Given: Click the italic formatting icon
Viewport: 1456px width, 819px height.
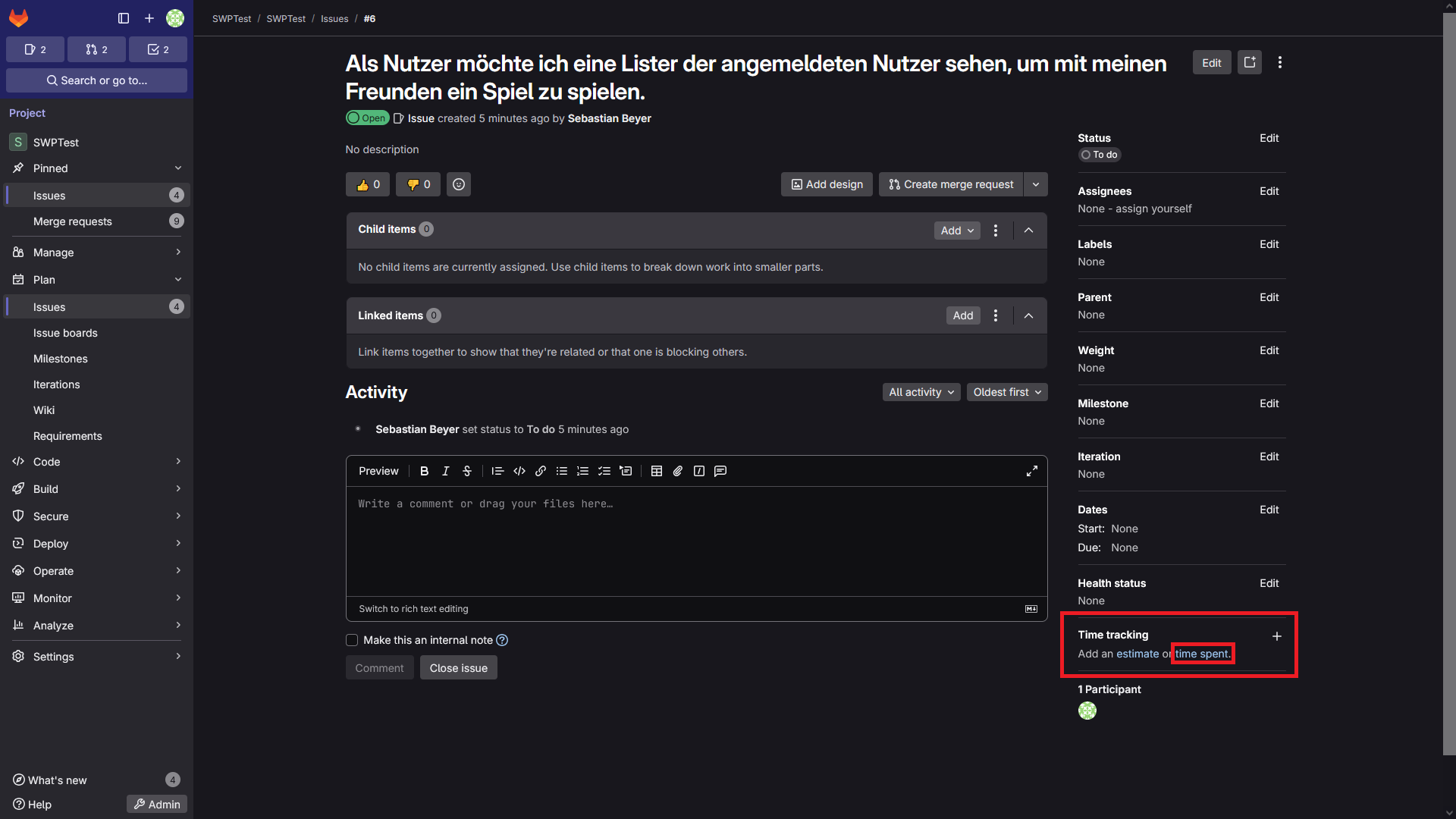Looking at the screenshot, I should (446, 471).
